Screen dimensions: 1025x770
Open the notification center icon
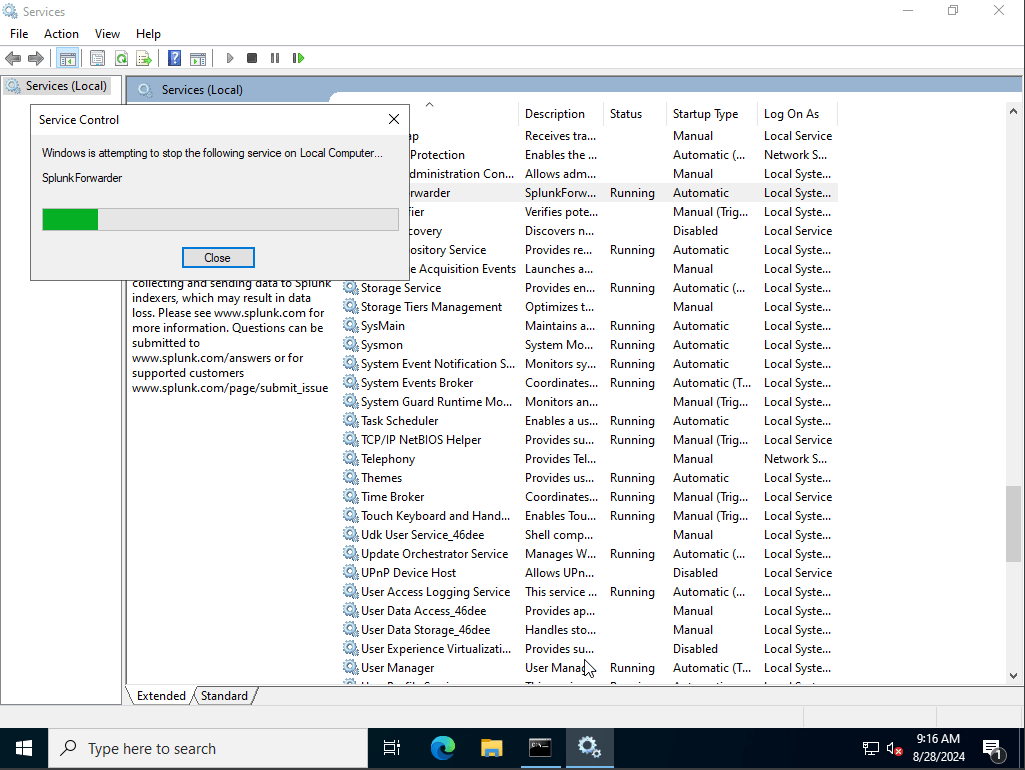click(x=993, y=749)
